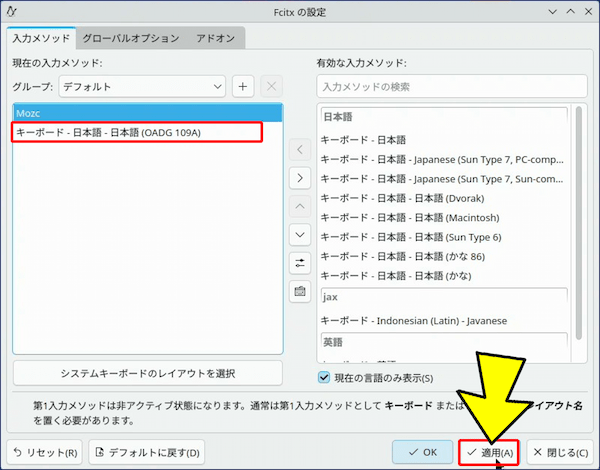The width and height of the screenshot is (600, 470).
Task: Click the 入力メソッドの検索 search field
Action: [451, 87]
